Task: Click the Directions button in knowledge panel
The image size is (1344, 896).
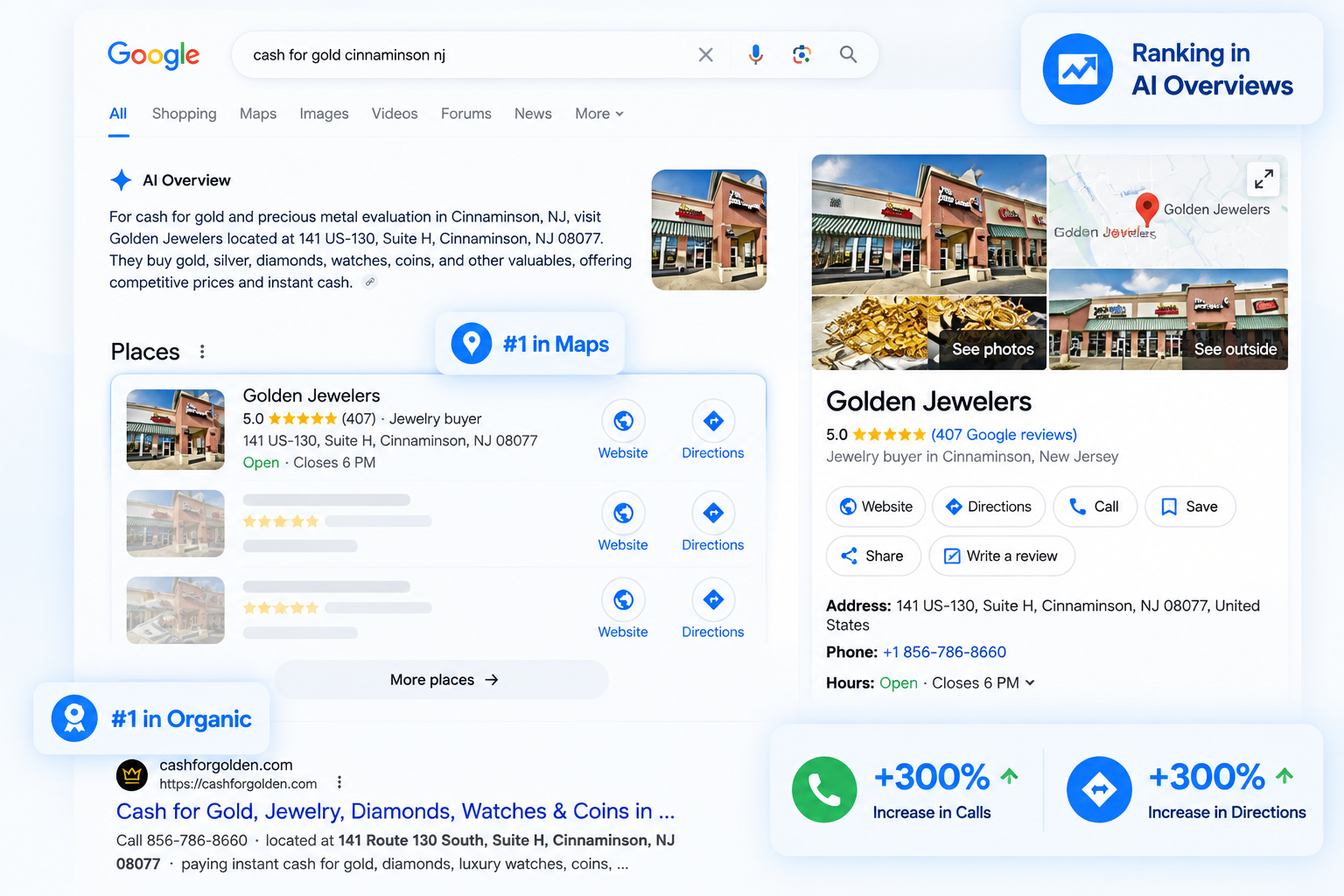Action: (989, 507)
